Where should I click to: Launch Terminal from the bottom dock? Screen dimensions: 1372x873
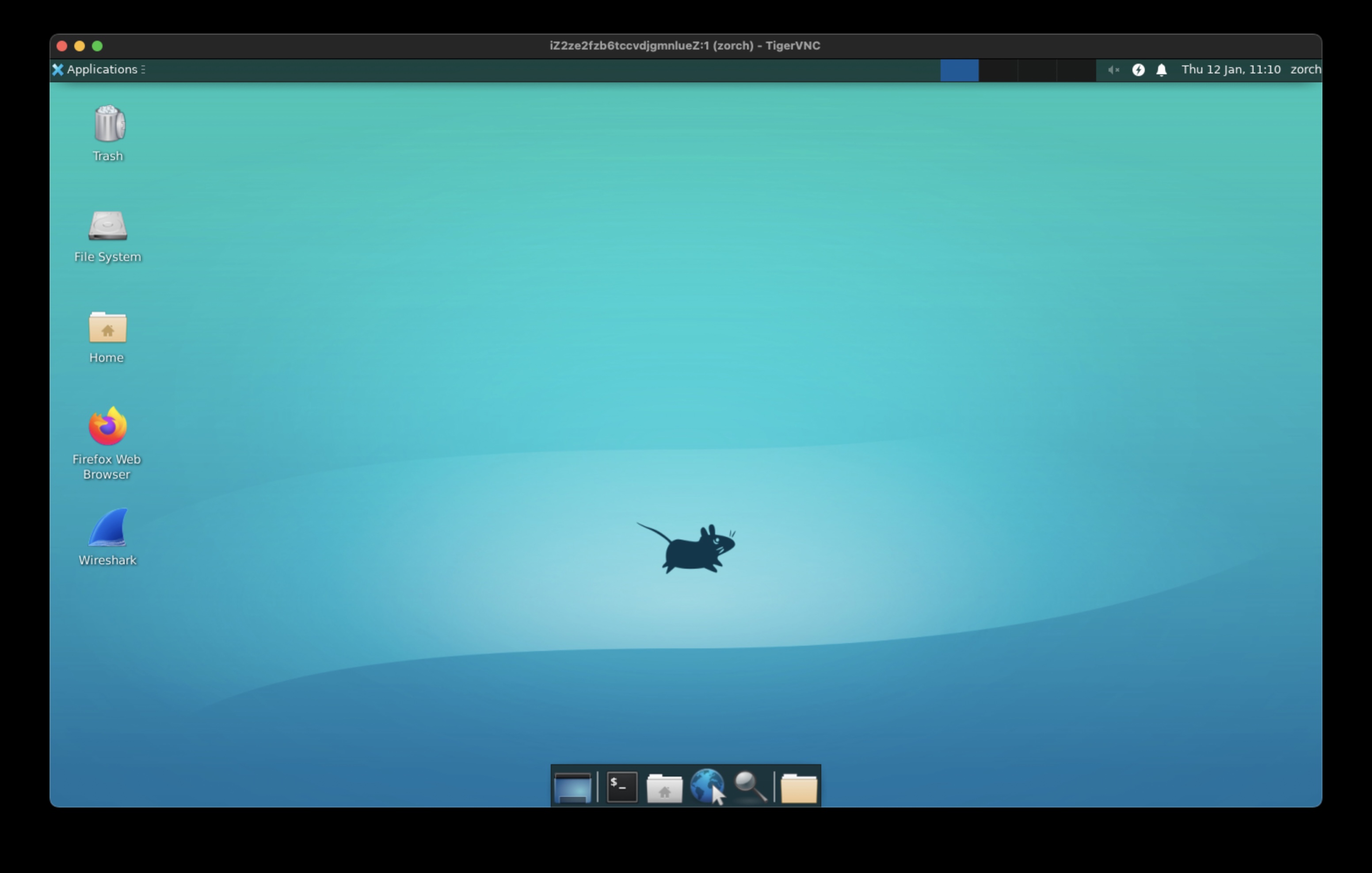pyautogui.click(x=621, y=787)
